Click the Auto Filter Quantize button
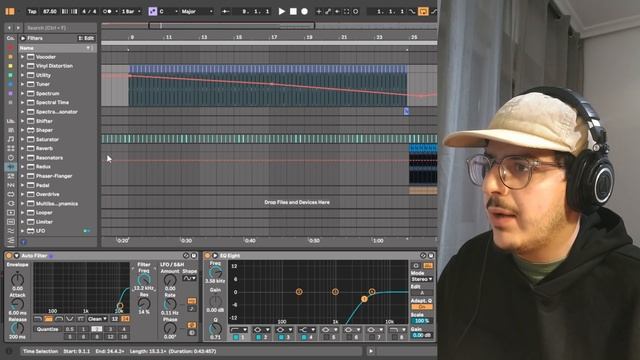Screen dimensions: 640x360 (47, 329)
